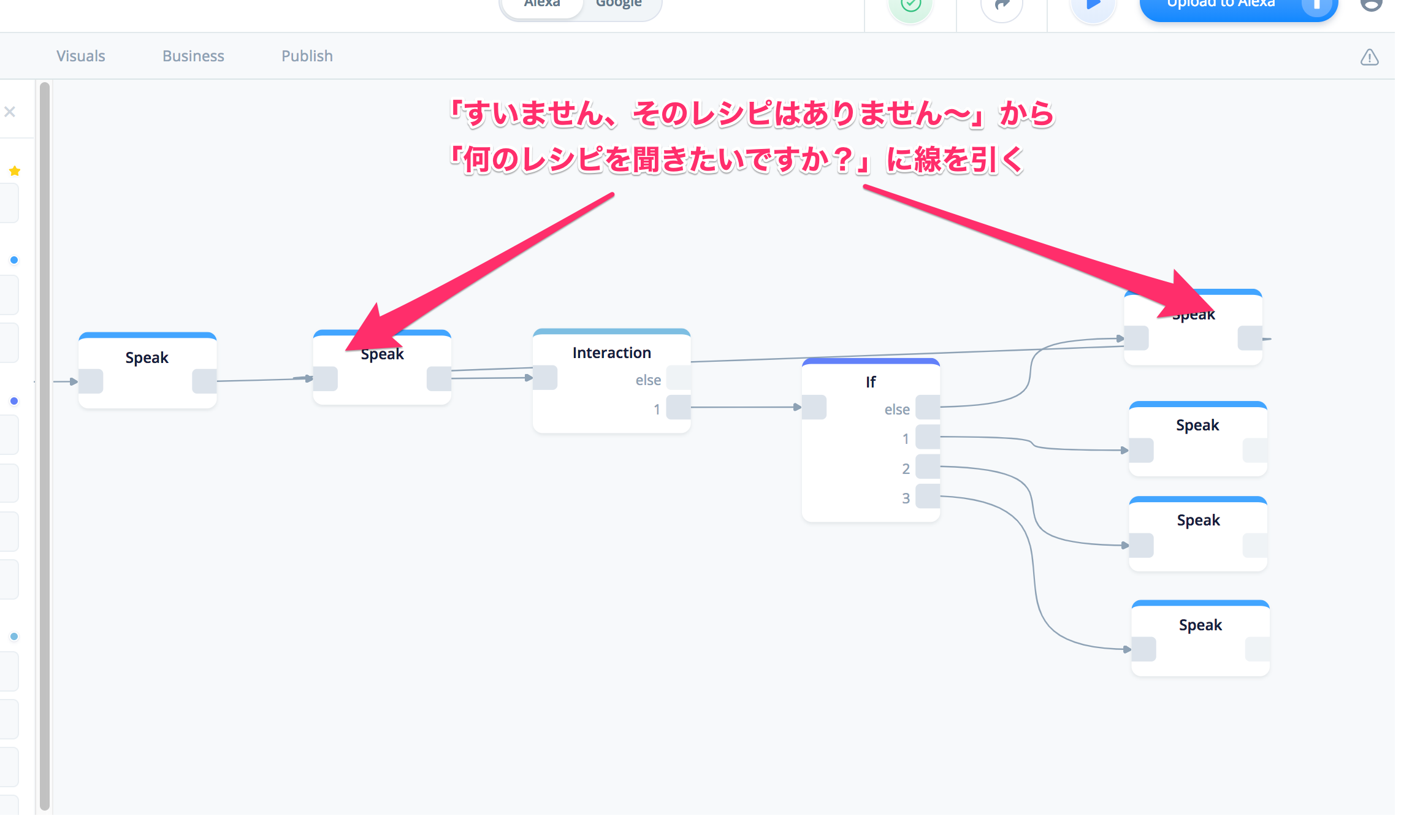Select the If block header
This screenshot has height=840, width=1420.
click(x=870, y=382)
